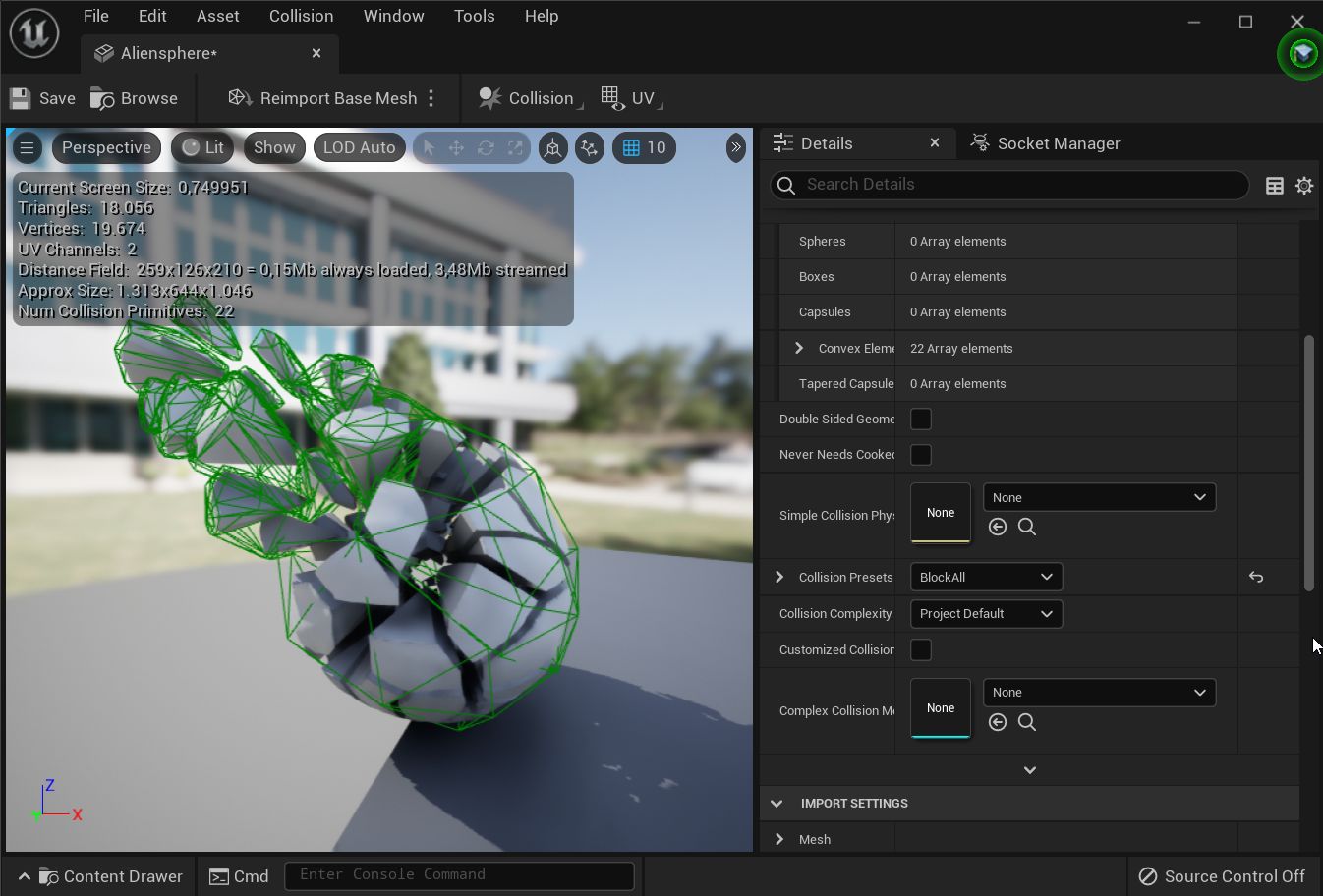Viewport: 1323px width, 896px height.
Task: Open the Content Drawer
Action: (x=110, y=876)
